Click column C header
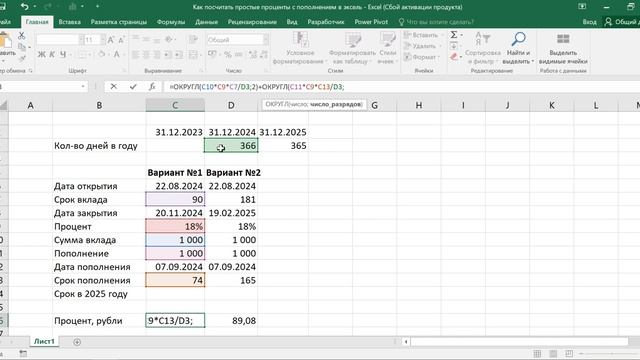Screen dimensions: 640x360 point(175,105)
